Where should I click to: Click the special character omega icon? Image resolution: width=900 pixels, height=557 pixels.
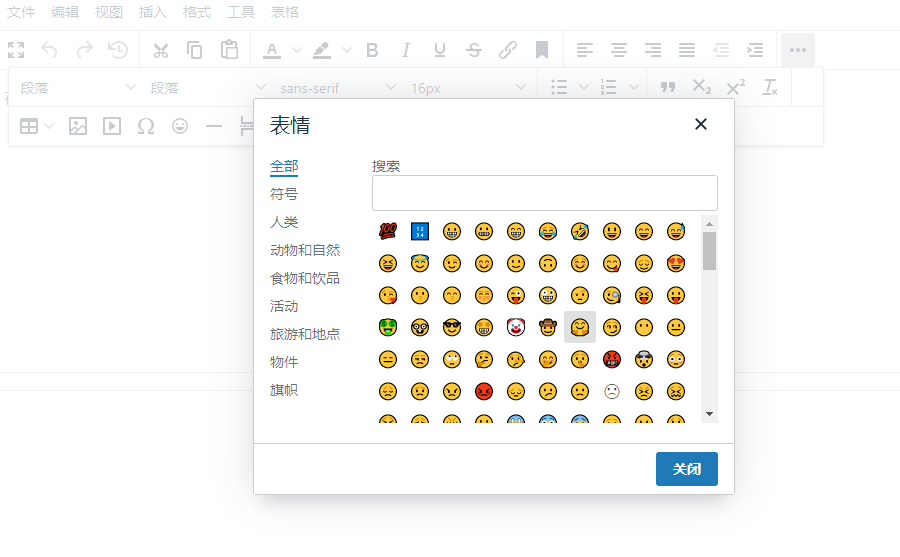pos(146,126)
